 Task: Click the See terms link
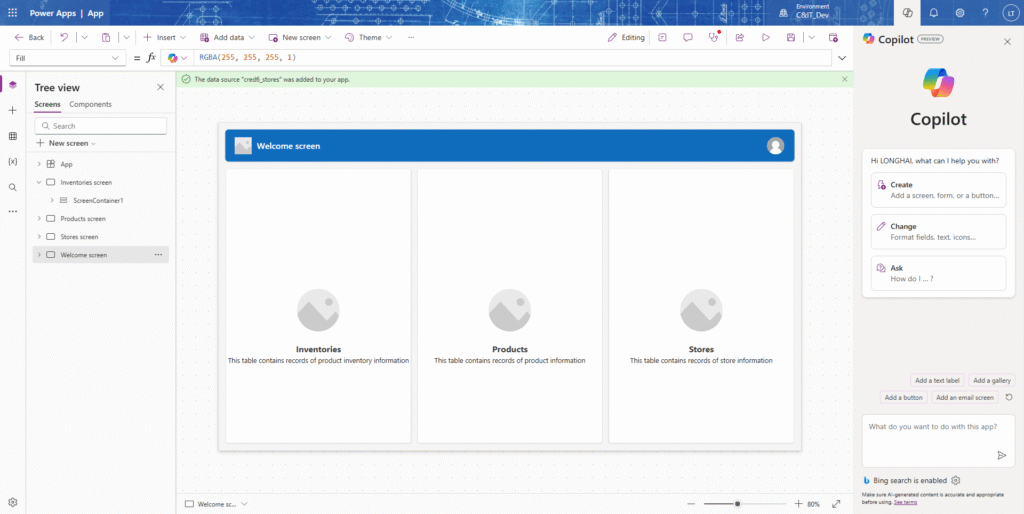point(903,502)
